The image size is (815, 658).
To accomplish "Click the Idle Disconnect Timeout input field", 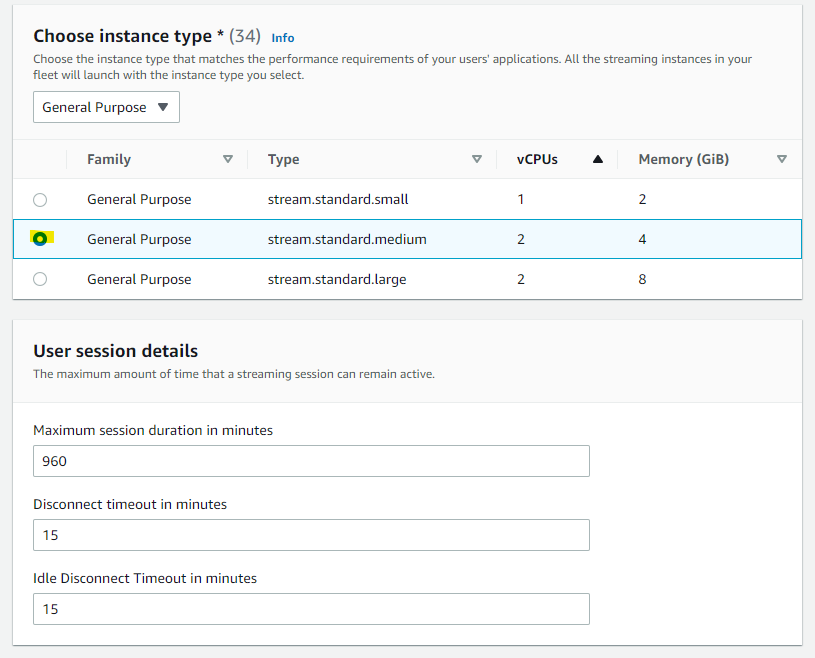I will click(x=311, y=609).
